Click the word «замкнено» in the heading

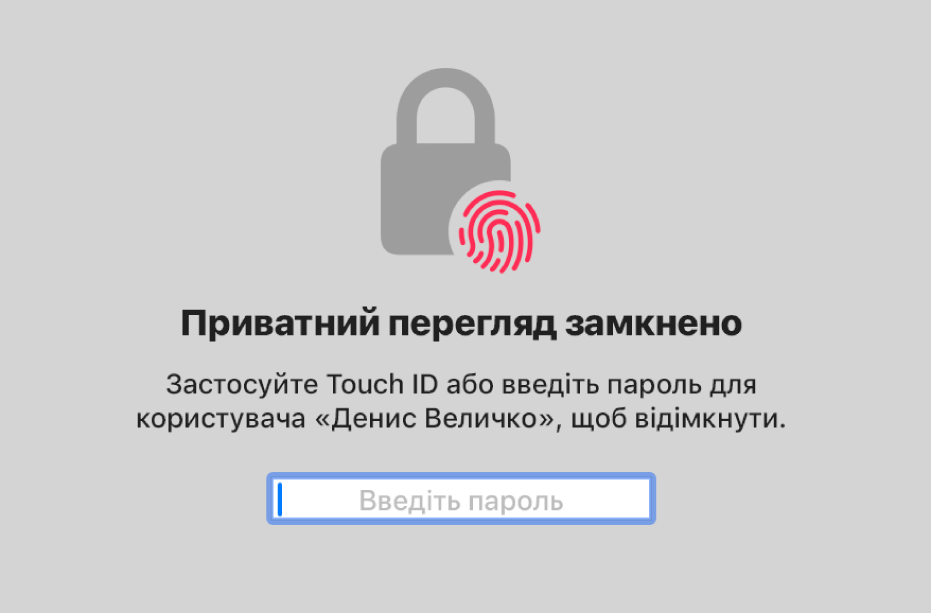coord(653,324)
